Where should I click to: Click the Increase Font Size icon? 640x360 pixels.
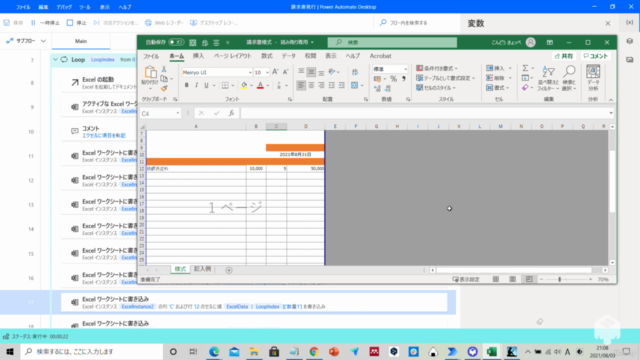[x=275, y=72]
